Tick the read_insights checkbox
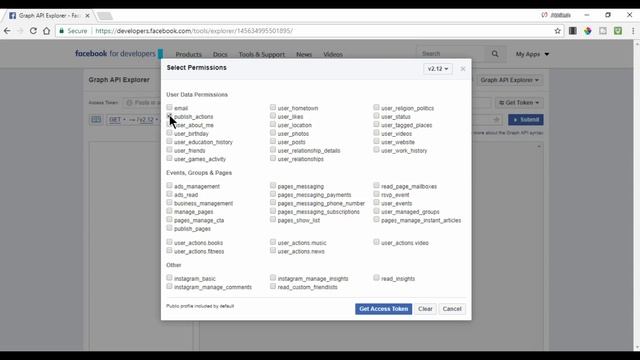The height and width of the screenshot is (360, 640). (376, 278)
